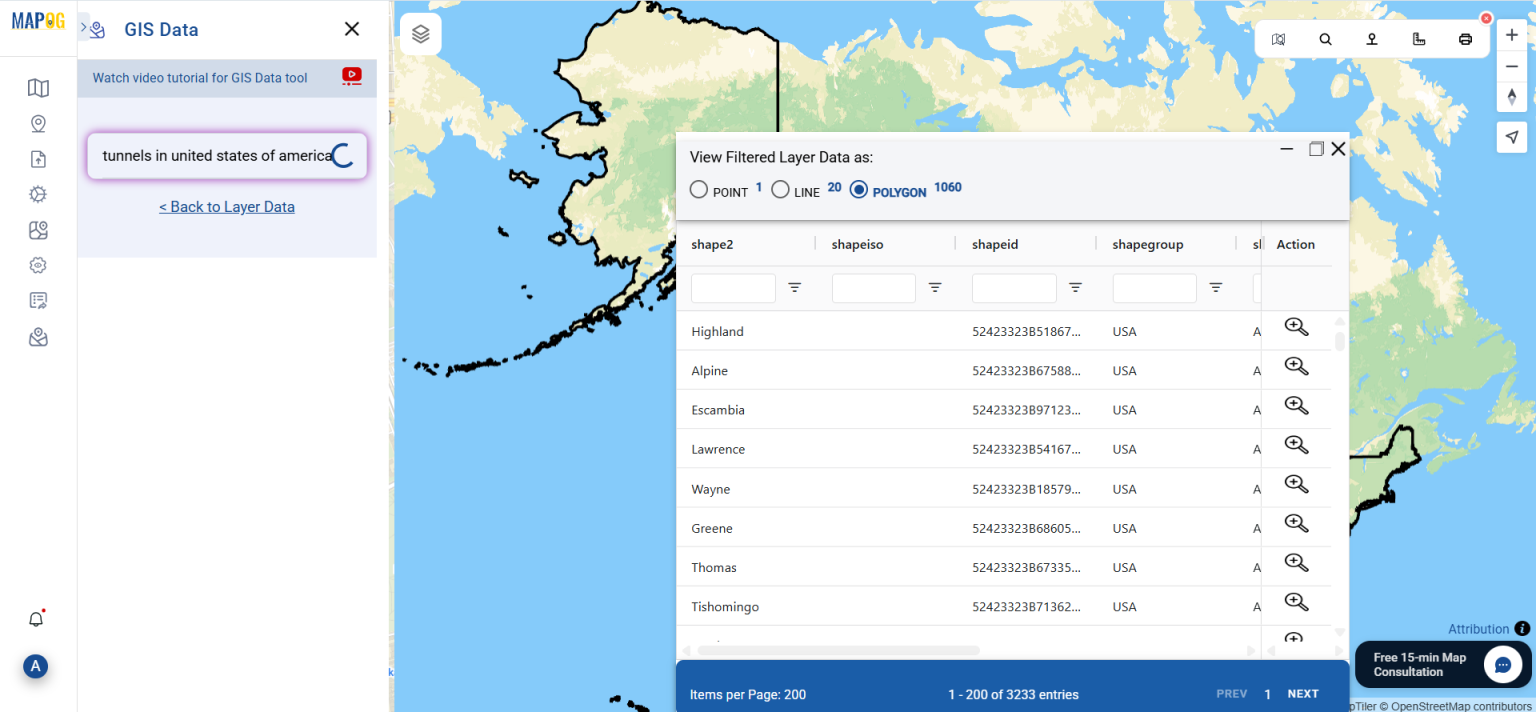Follow the Back to Layer Data link
This screenshot has height=712, width=1536.
227,206
